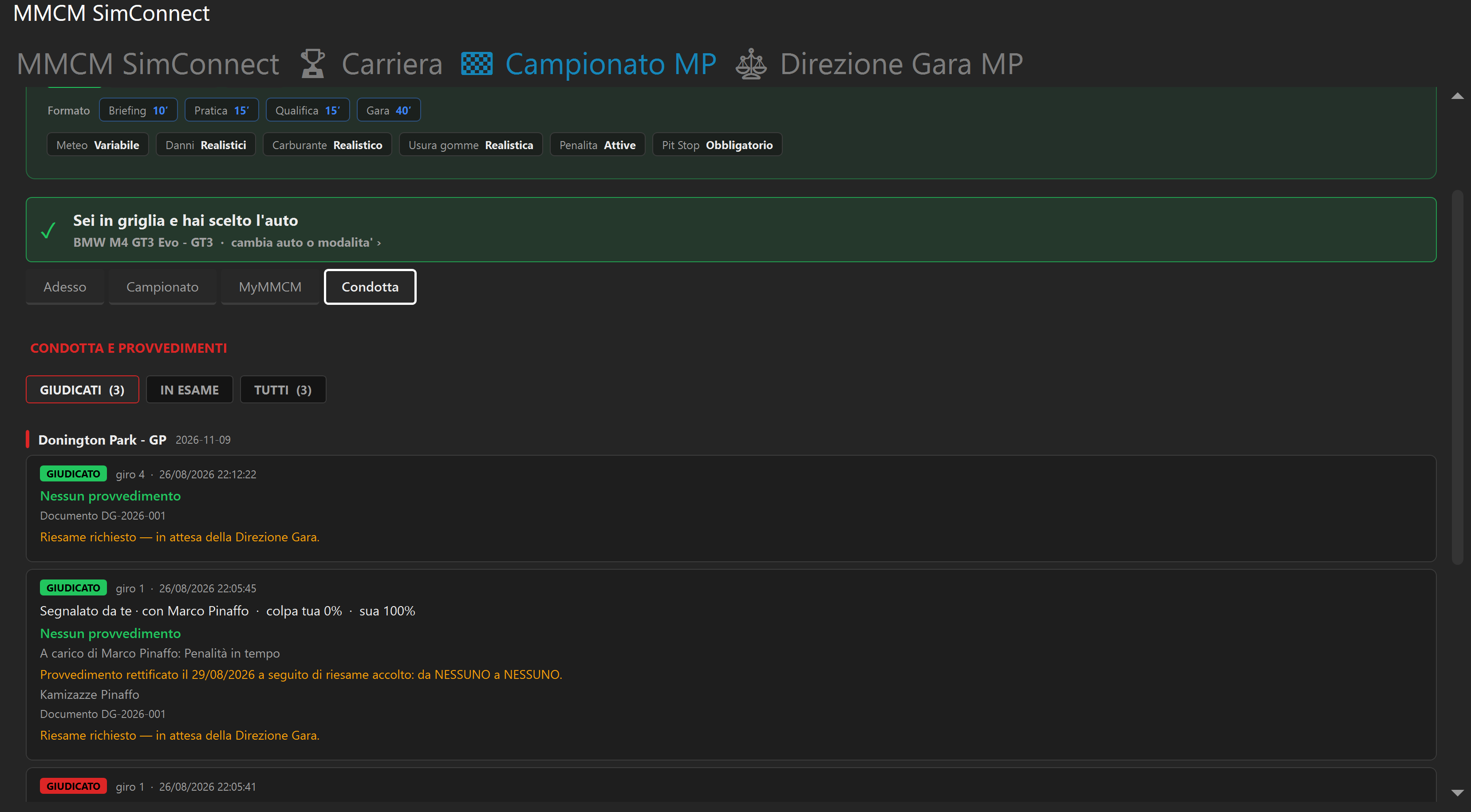
Task: Click 'A carico di Marco Pinaffo: Penalità in tempo'
Action: pos(160,653)
